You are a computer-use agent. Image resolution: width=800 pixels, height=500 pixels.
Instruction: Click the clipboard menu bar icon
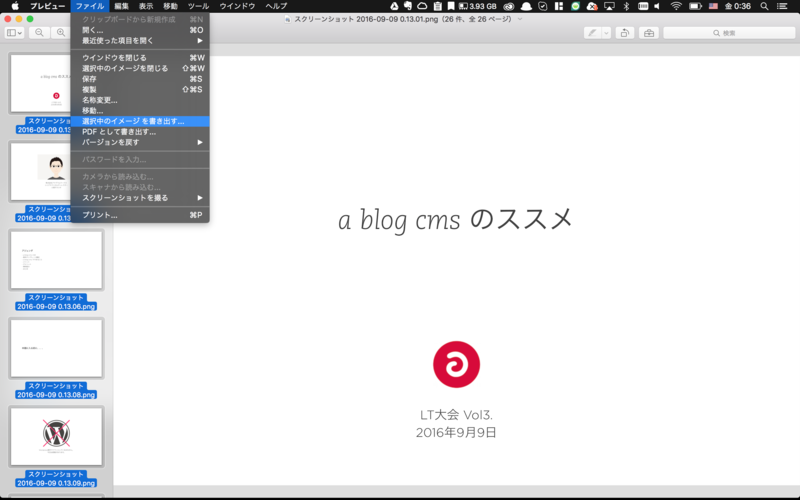pos(438,6)
